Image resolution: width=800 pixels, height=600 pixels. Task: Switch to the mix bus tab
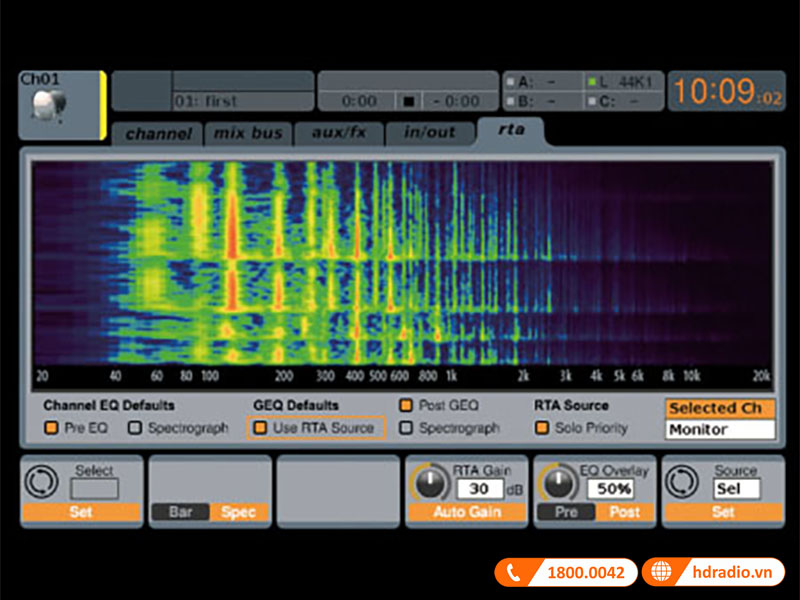click(x=248, y=133)
